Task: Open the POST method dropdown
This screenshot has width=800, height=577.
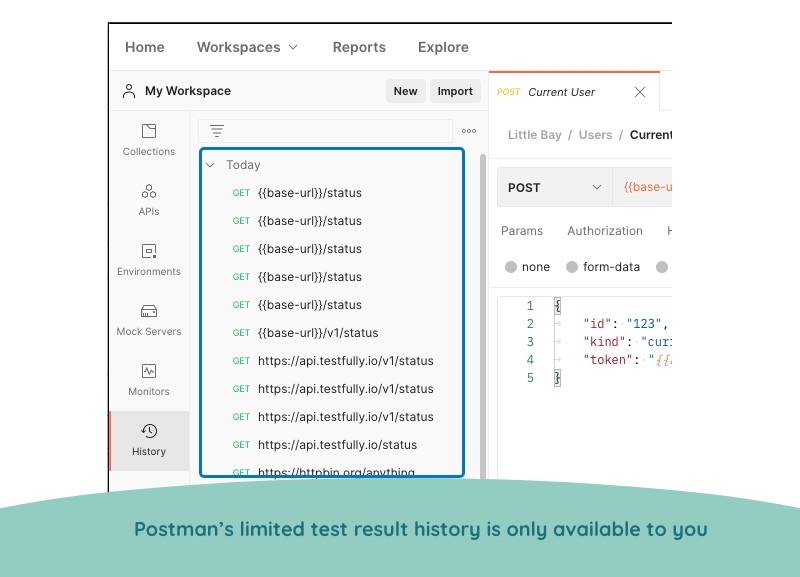Action: click(x=555, y=187)
